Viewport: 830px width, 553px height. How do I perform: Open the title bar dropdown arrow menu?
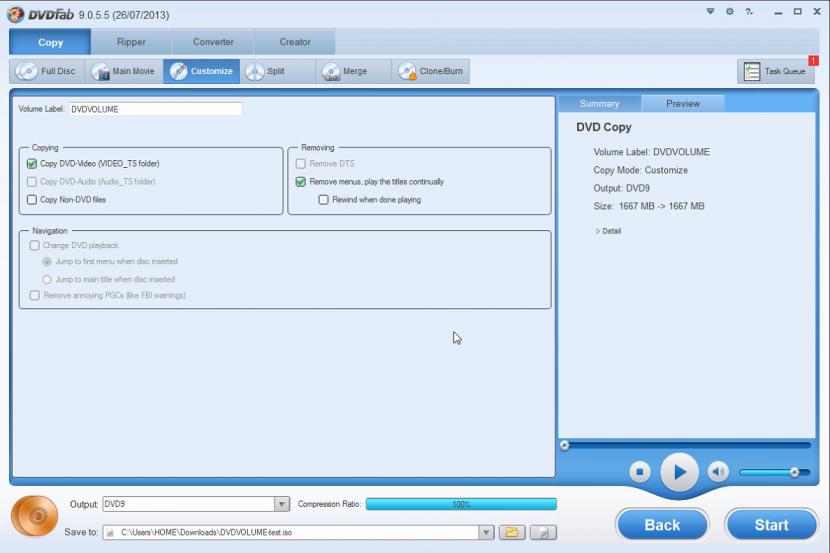710,11
